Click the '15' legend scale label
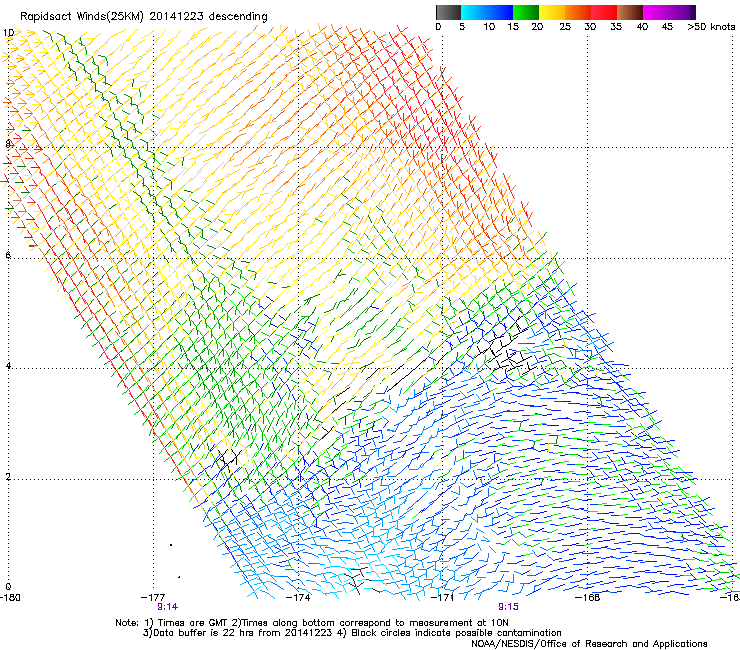 [x=513, y=27]
